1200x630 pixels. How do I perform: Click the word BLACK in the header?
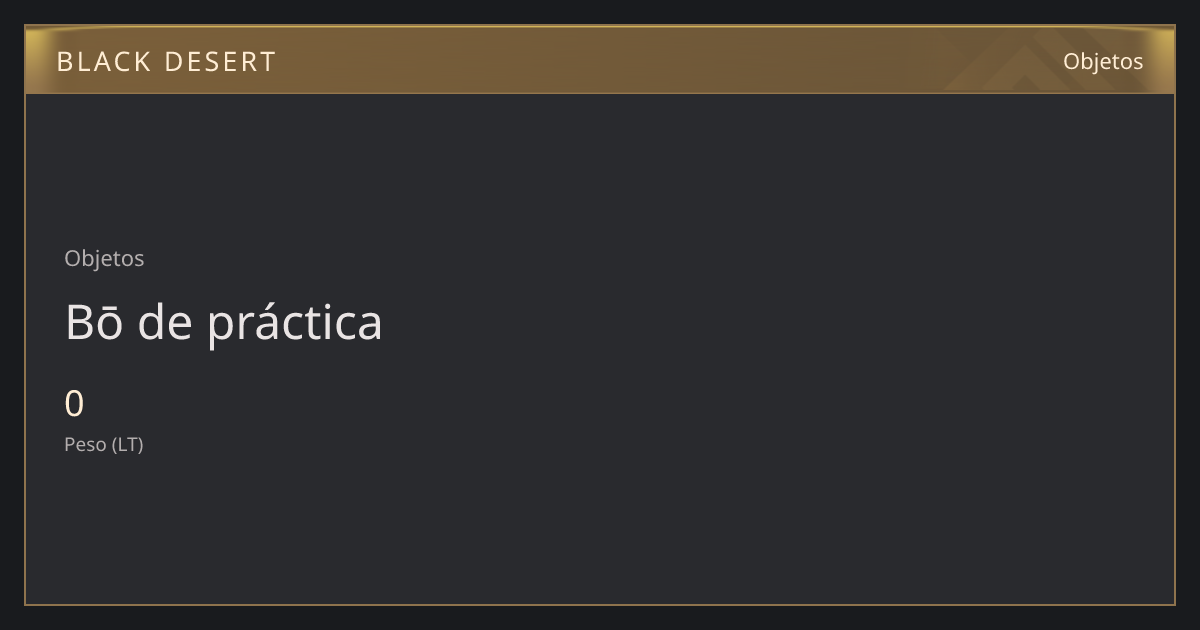[x=103, y=62]
